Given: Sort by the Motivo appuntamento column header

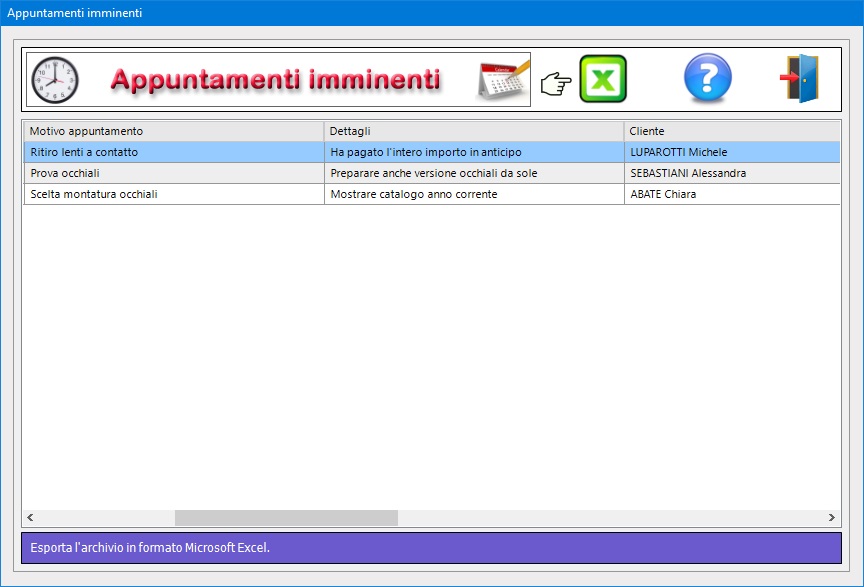Looking at the screenshot, I should point(174,131).
